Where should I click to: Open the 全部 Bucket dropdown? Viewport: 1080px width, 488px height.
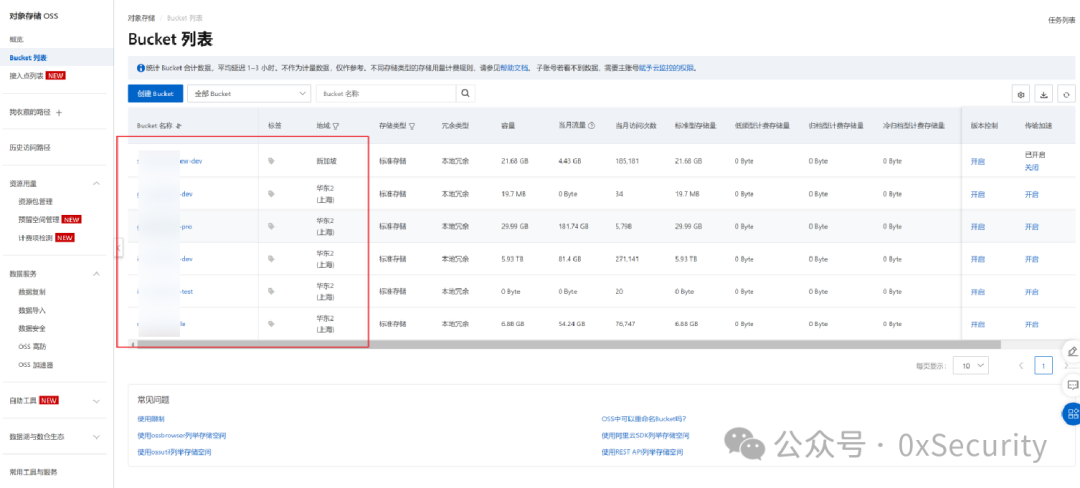249,94
